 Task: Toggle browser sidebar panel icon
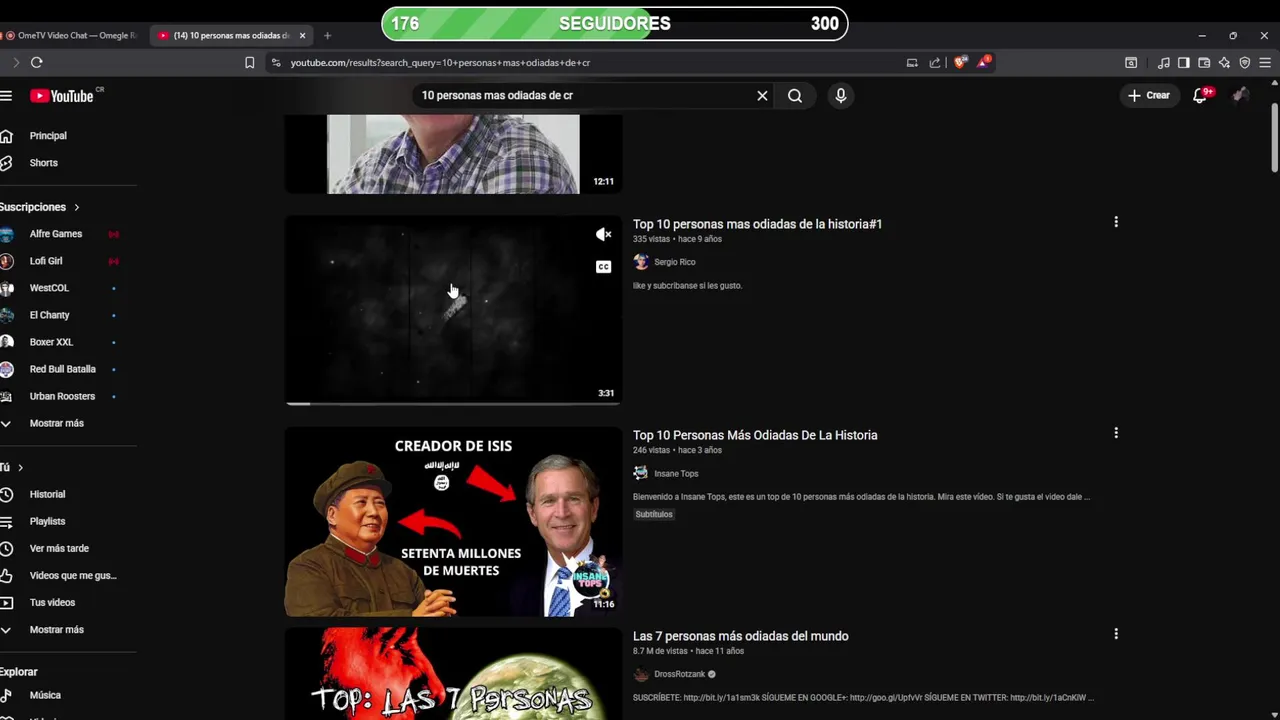tap(1184, 62)
